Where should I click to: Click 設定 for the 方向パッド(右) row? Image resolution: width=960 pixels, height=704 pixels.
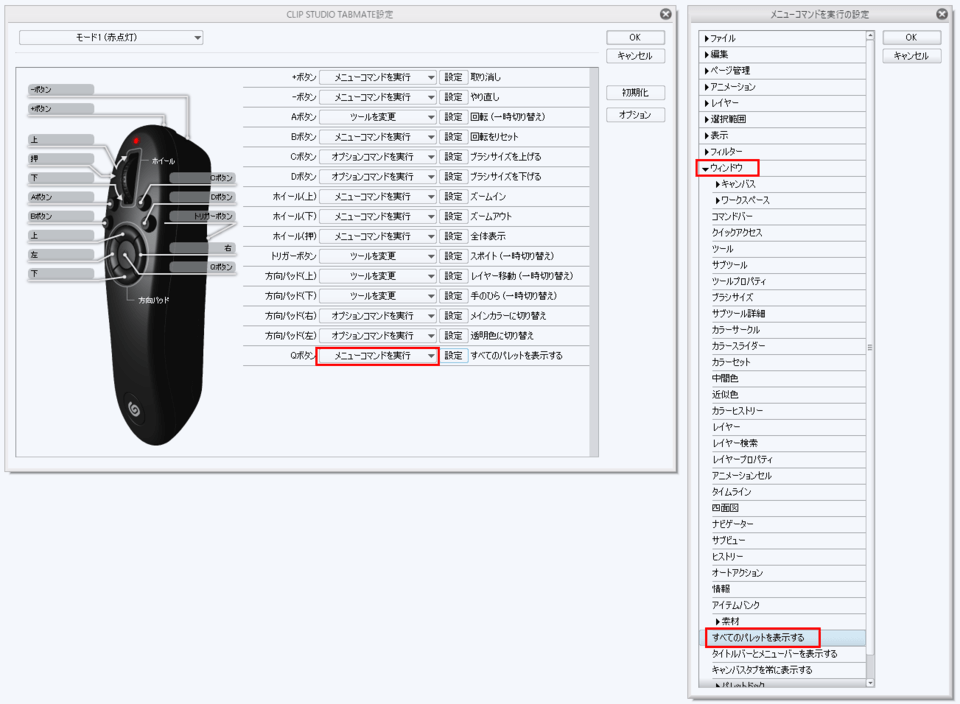454,316
